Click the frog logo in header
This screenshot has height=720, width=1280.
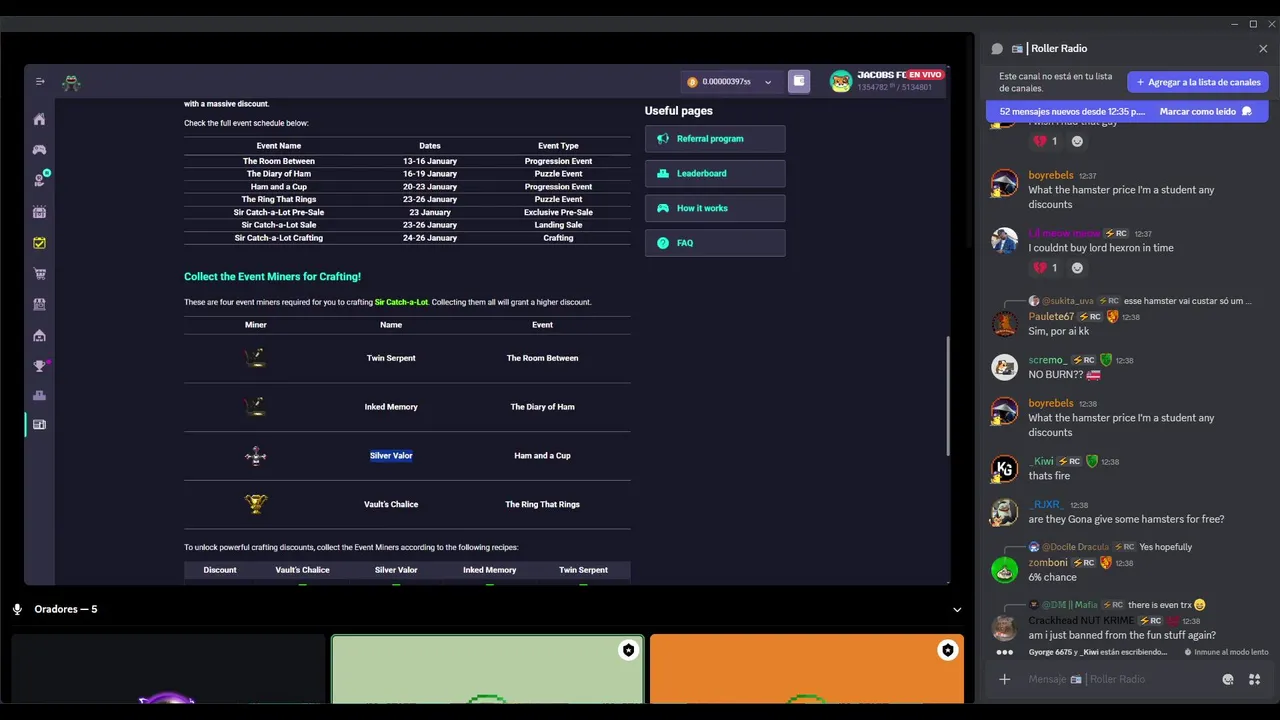click(71, 83)
